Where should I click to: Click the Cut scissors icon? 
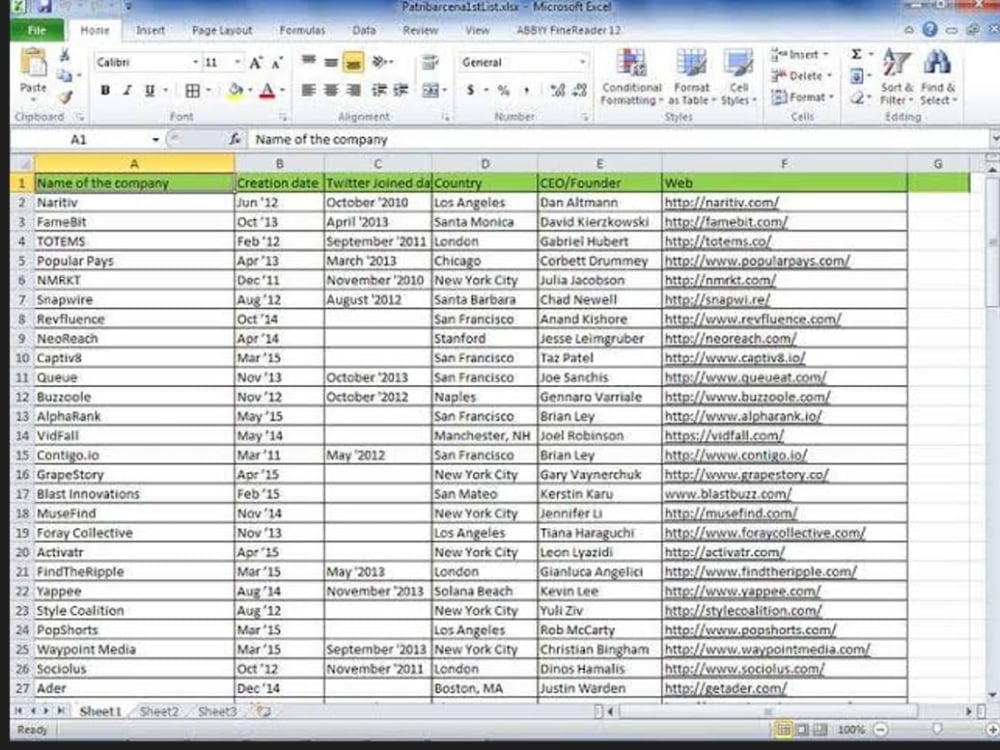click(65, 55)
